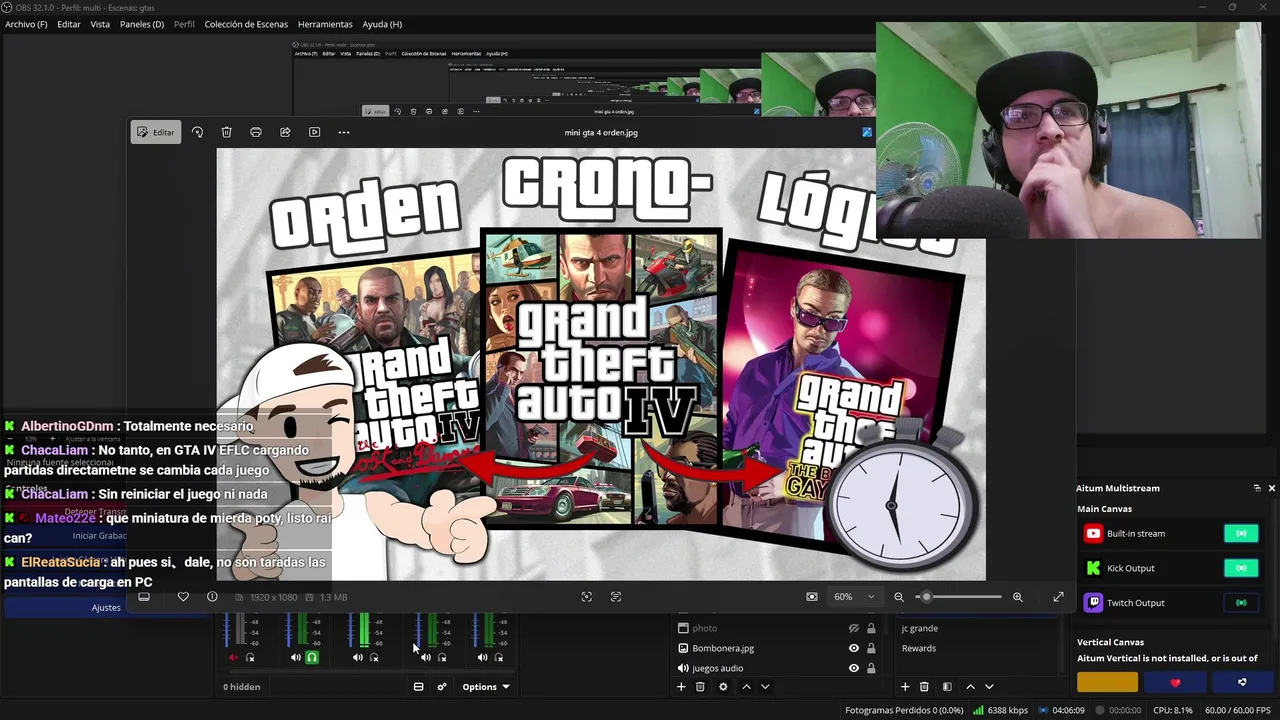
Task: Enter fullscreen with the expand arrows icon
Action: pyautogui.click(x=1058, y=597)
